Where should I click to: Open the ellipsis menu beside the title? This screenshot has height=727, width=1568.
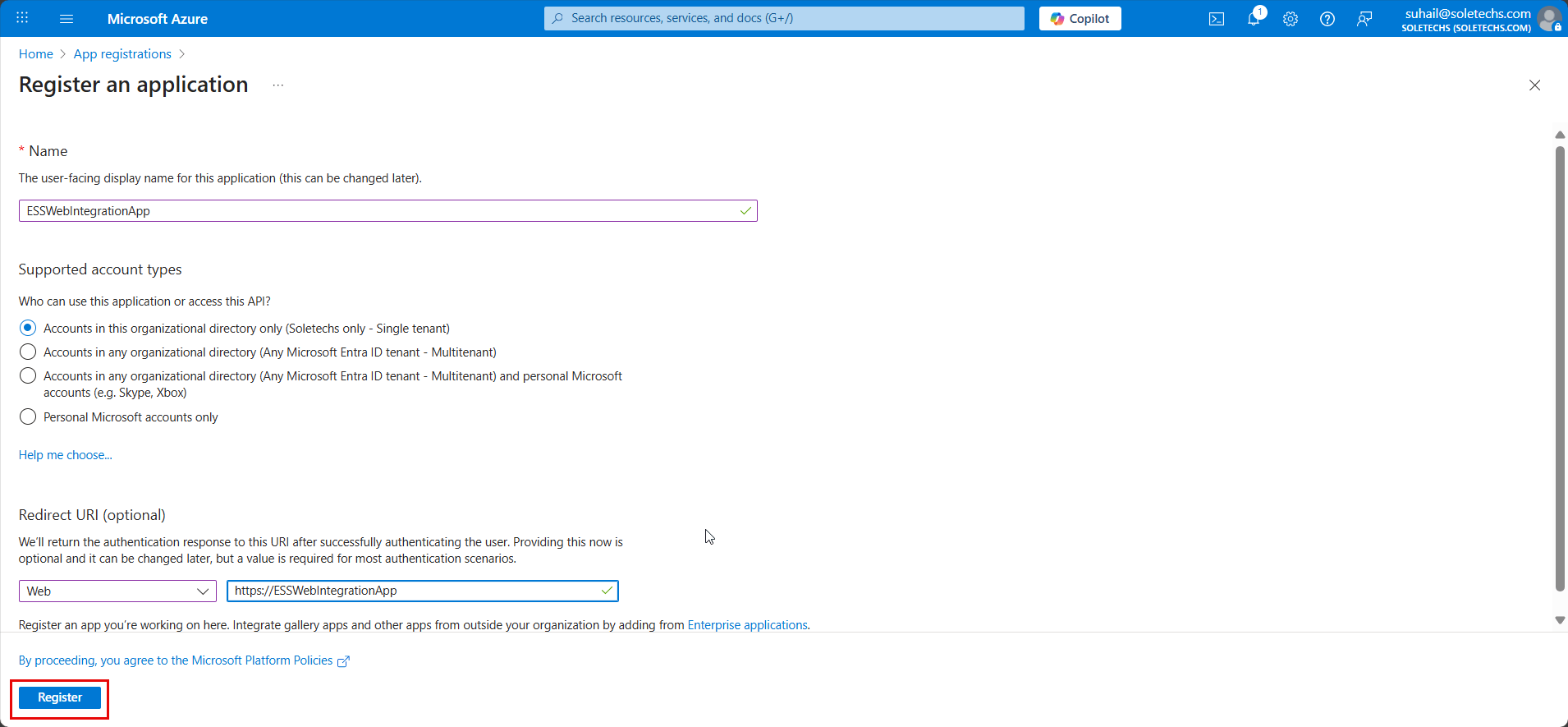278,85
